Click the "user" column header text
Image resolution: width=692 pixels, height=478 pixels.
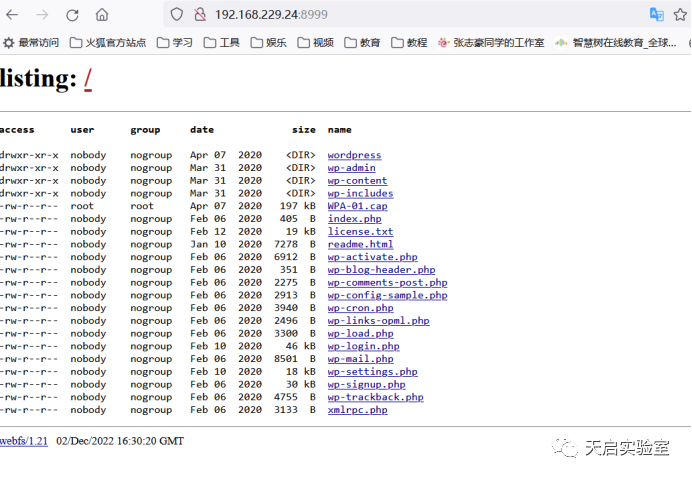tap(83, 130)
